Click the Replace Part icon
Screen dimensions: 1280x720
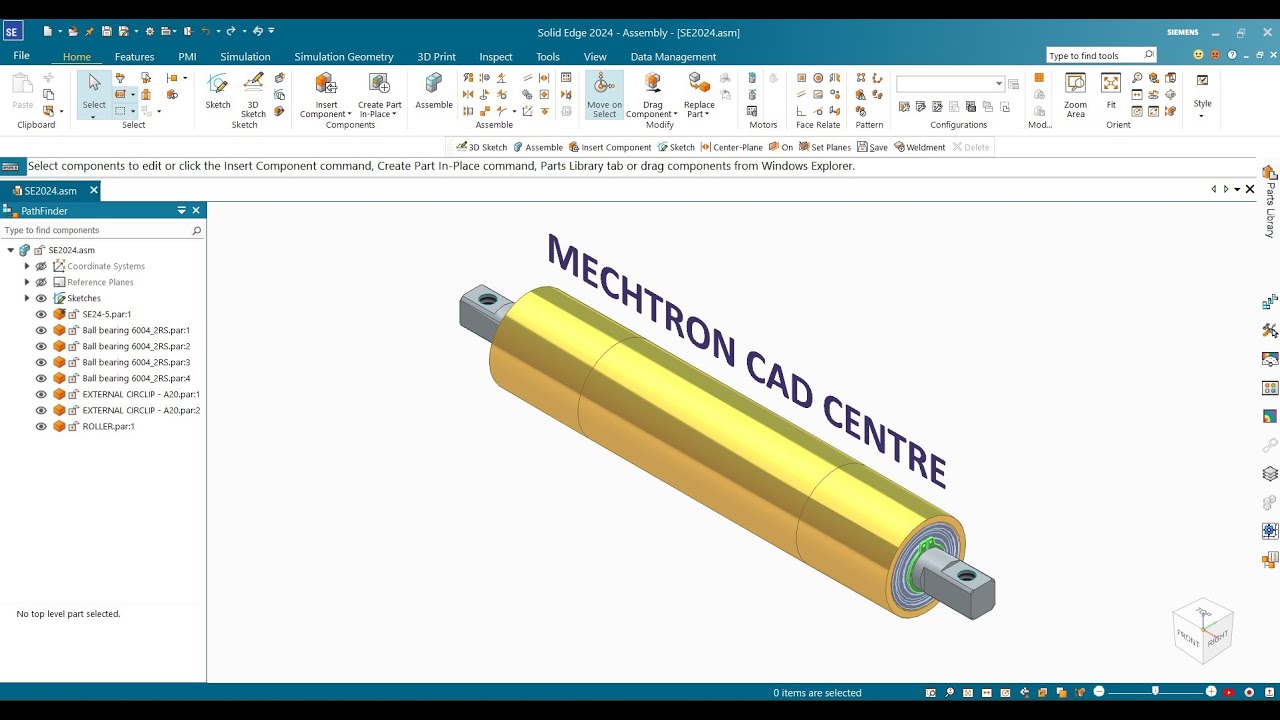tap(699, 82)
